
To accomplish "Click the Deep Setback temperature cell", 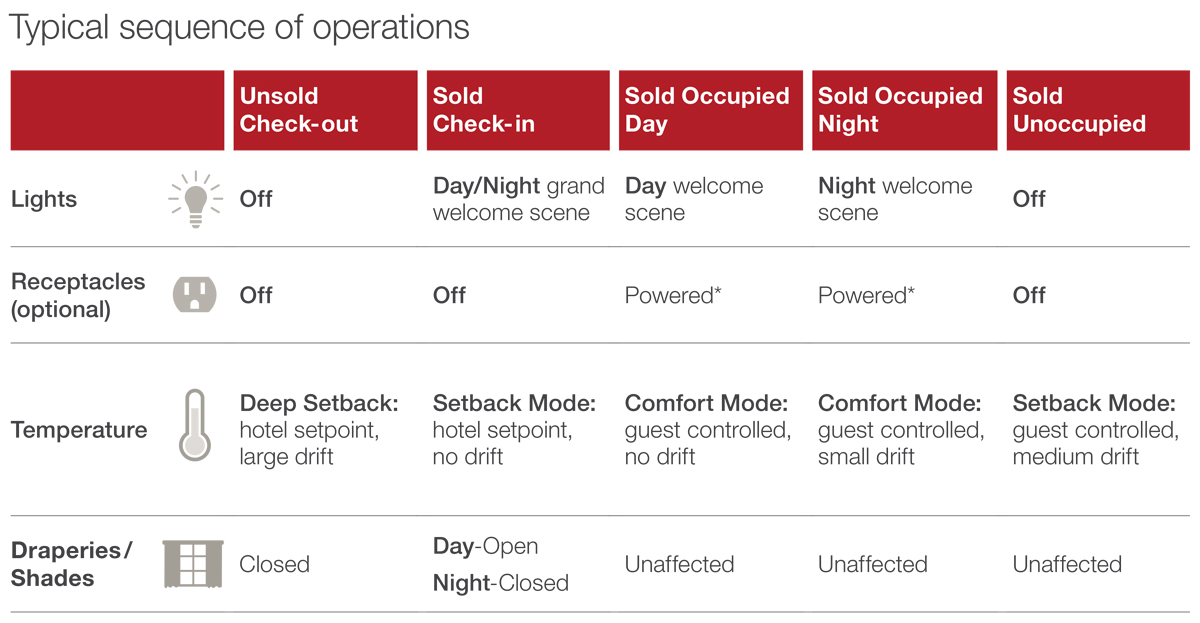I will pos(319,430).
